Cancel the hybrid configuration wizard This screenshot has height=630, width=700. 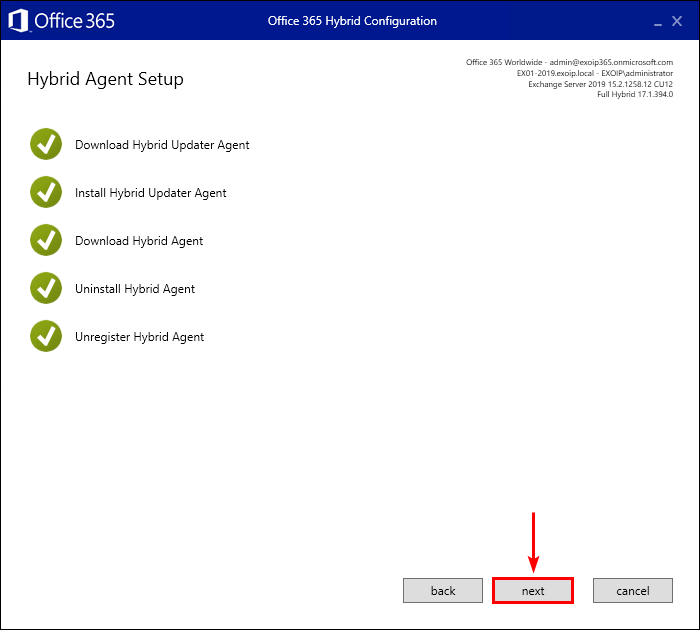[x=633, y=591]
